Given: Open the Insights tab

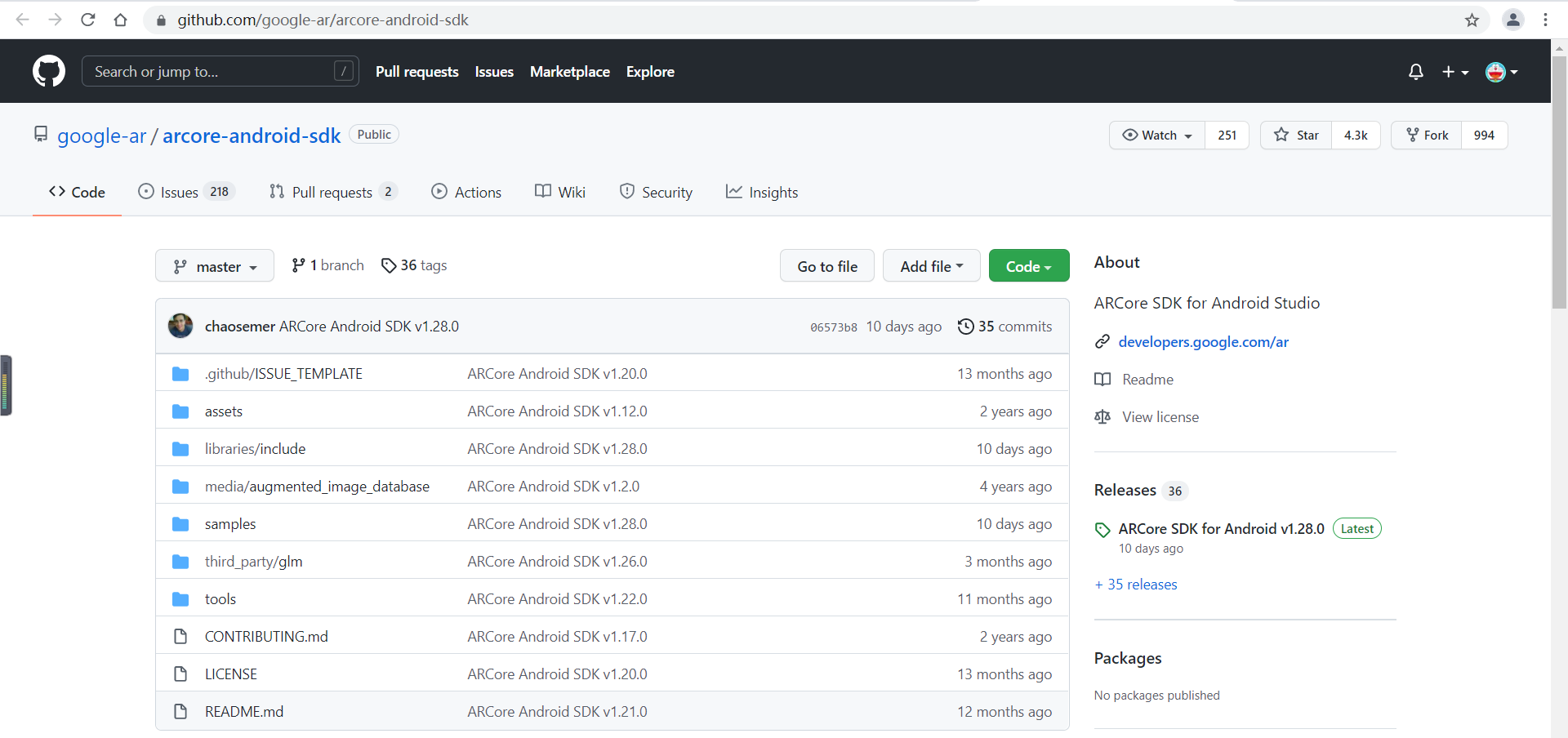Looking at the screenshot, I should pyautogui.click(x=762, y=193).
